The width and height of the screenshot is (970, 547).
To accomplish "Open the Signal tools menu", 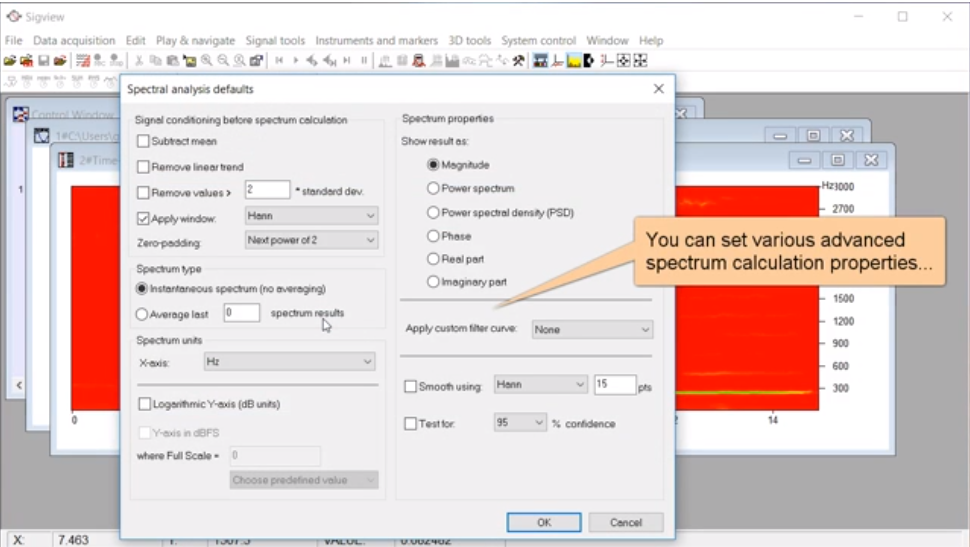I will [x=275, y=41].
